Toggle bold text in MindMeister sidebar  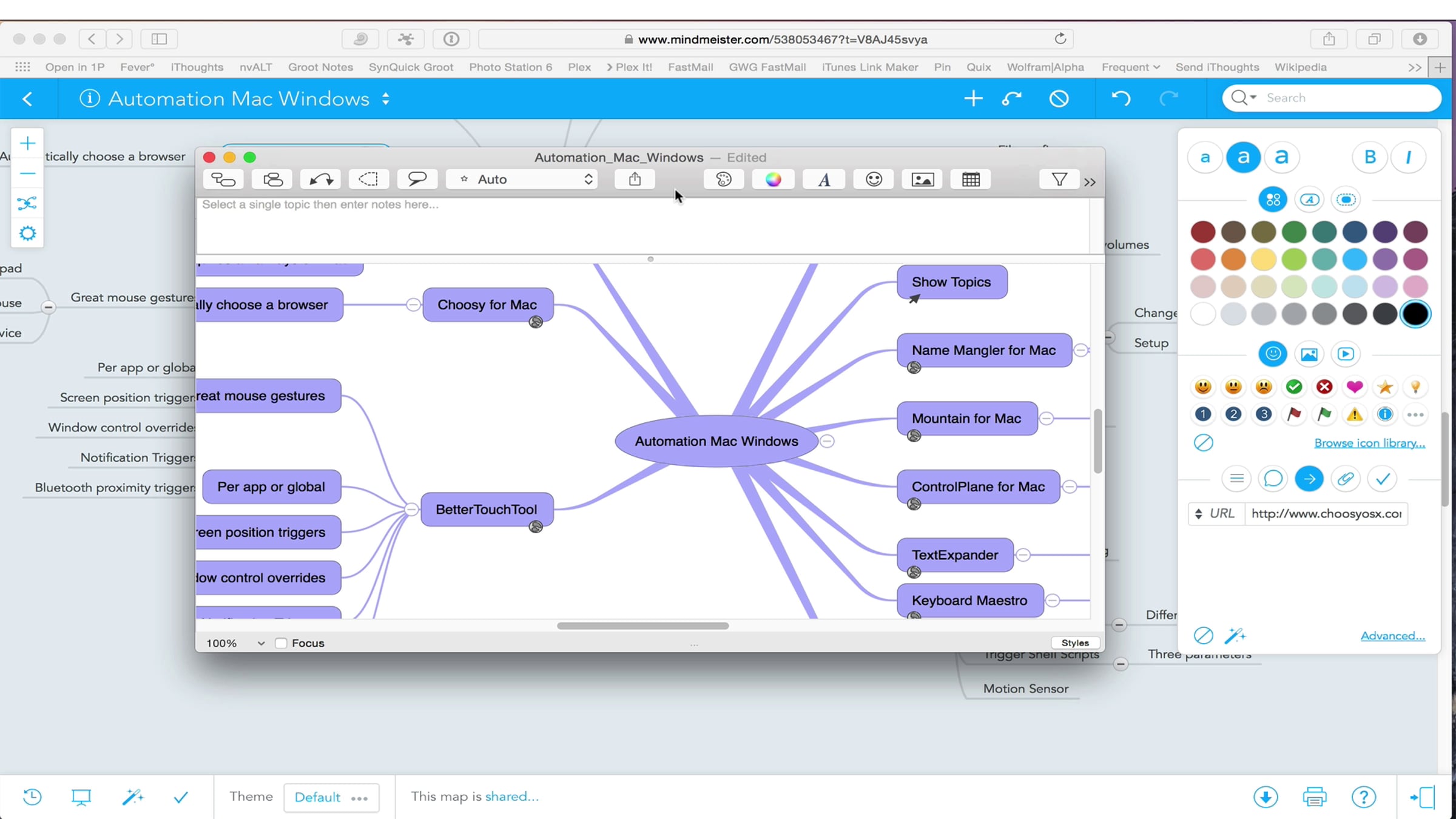point(1370,158)
